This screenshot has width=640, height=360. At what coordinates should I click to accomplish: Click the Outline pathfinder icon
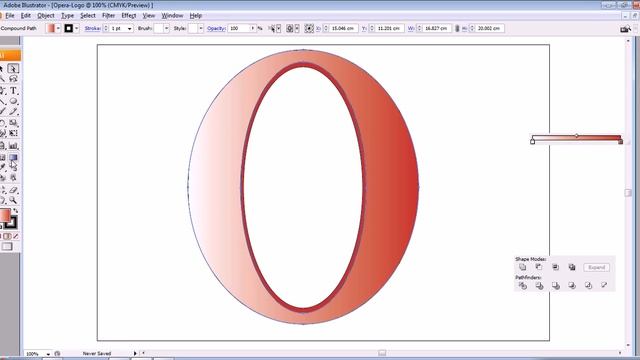tap(588, 285)
